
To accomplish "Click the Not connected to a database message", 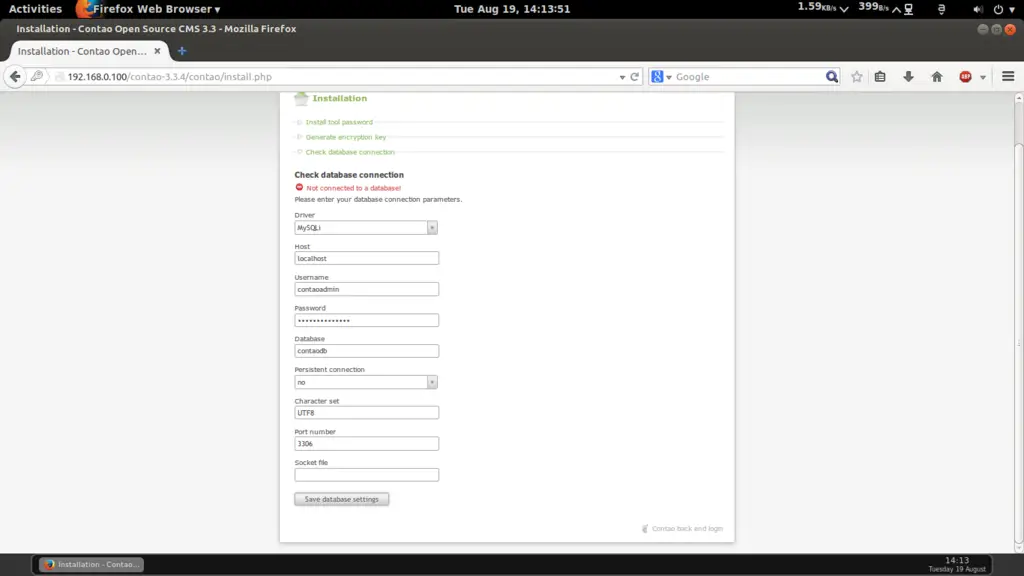I will click(x=354, y=188).
